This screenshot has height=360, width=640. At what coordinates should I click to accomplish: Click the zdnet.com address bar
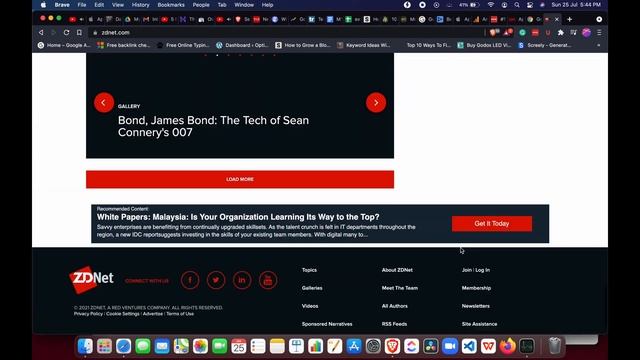click(286, 32)
